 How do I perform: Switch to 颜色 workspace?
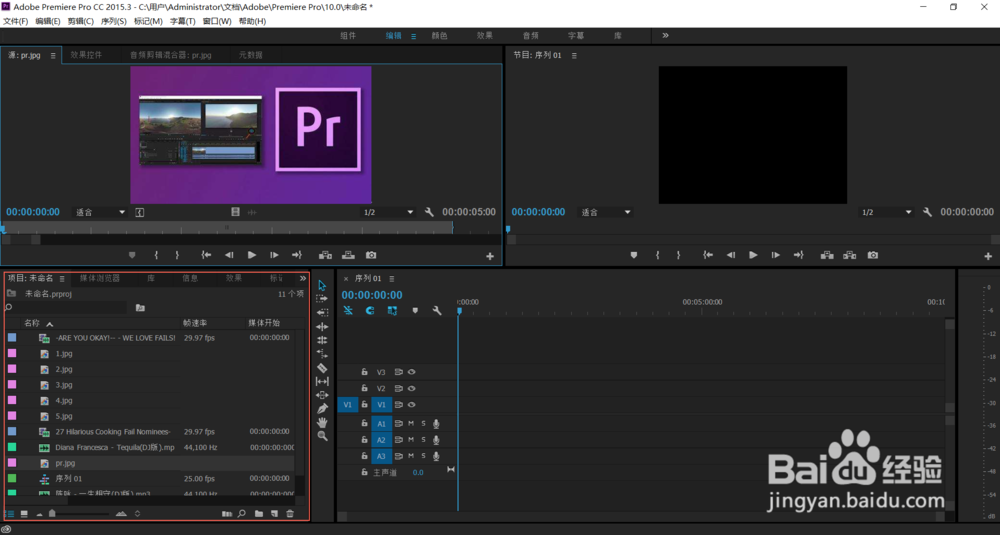[439, 36]
